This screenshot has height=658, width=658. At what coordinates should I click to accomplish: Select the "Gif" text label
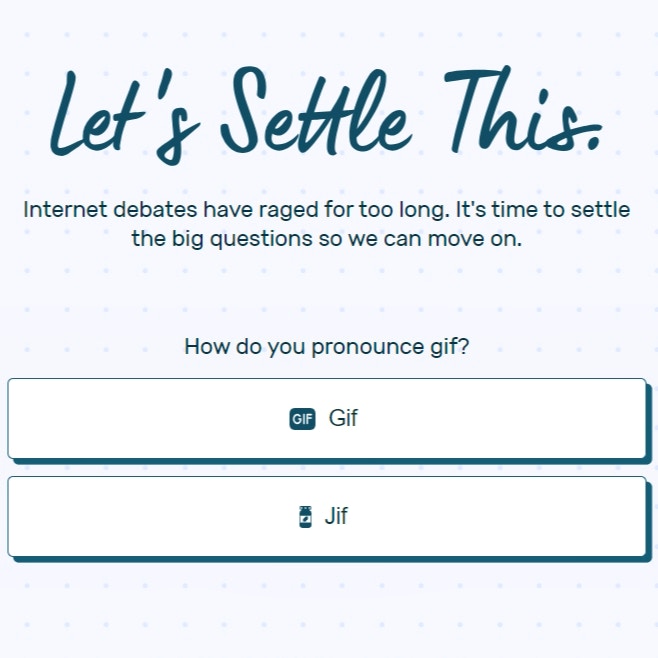click(343, 418)
